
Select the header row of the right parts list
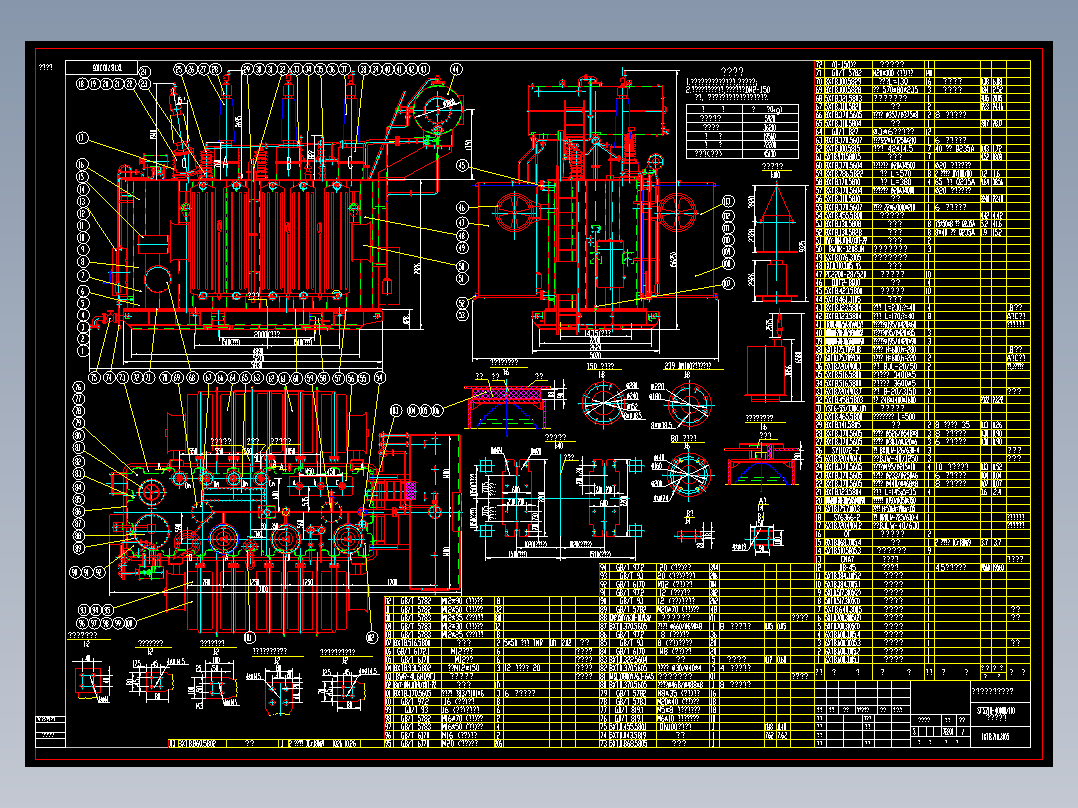[x=923, y=672]
